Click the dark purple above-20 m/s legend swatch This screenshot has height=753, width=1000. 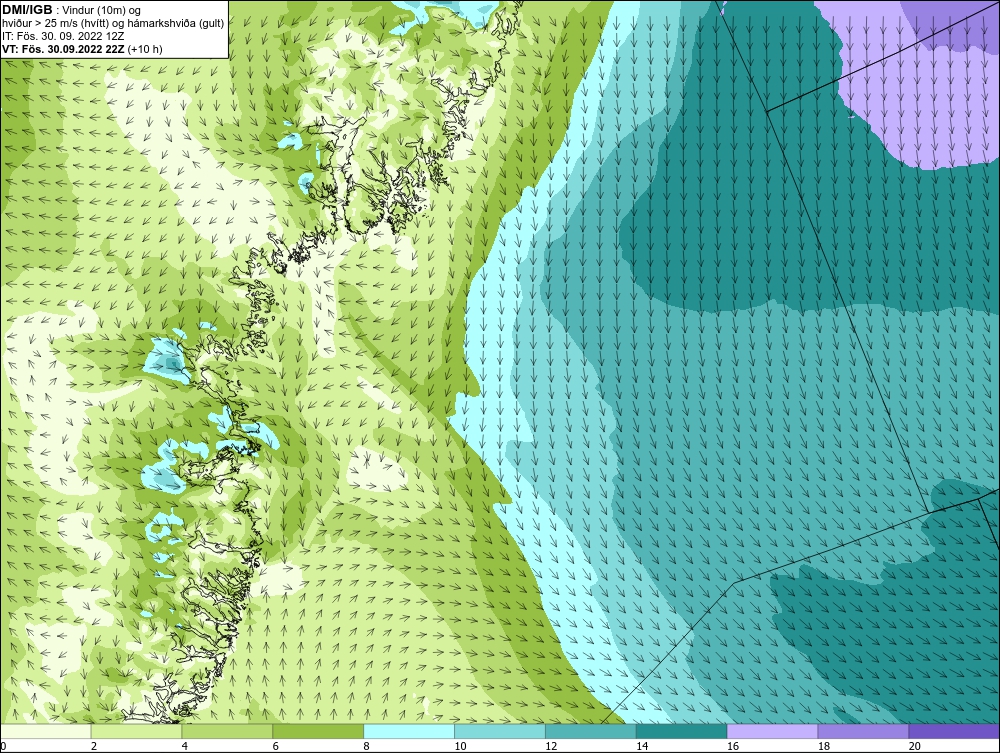click(954, 731)
